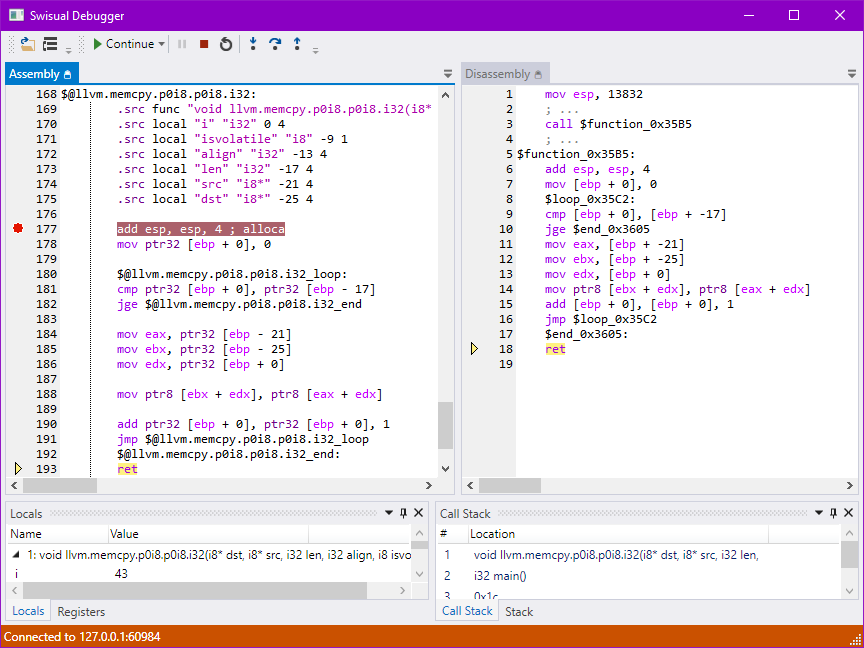Switch to the Stack tab

519,611
